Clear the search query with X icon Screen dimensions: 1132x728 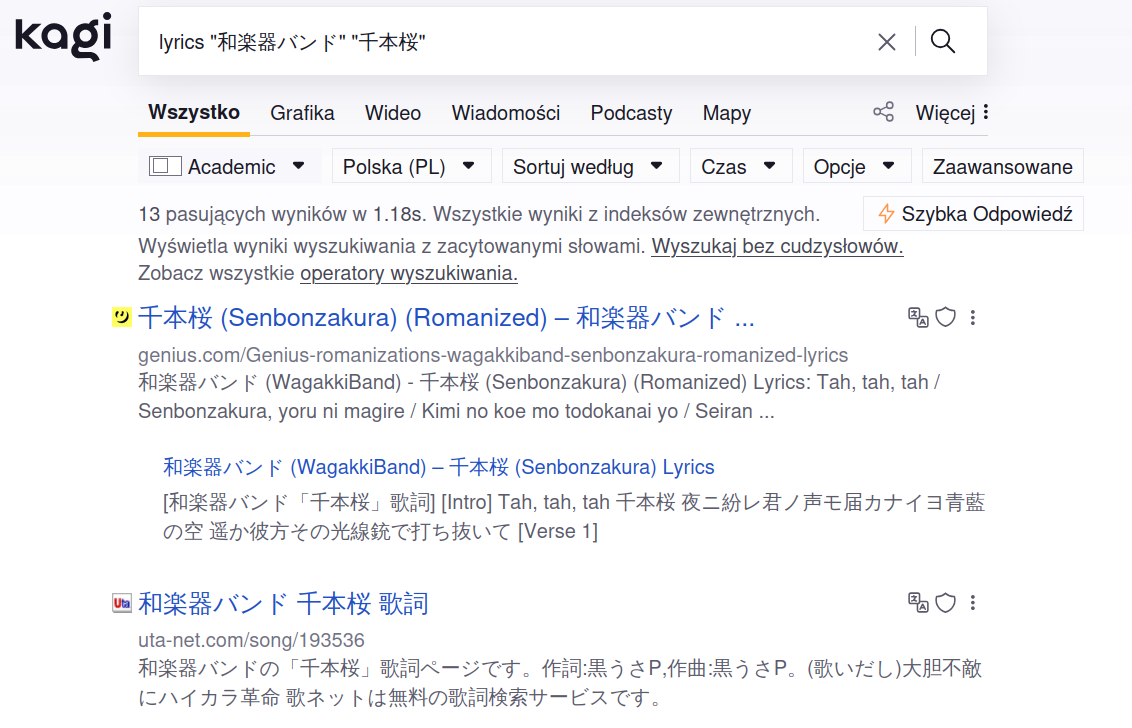886,42
